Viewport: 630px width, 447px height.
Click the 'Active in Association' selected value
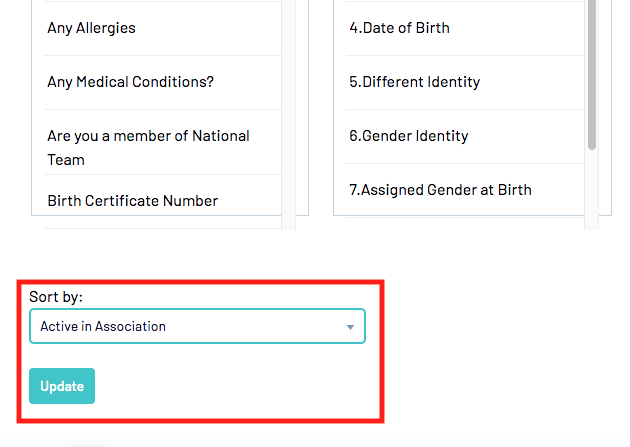coord(103,326)
